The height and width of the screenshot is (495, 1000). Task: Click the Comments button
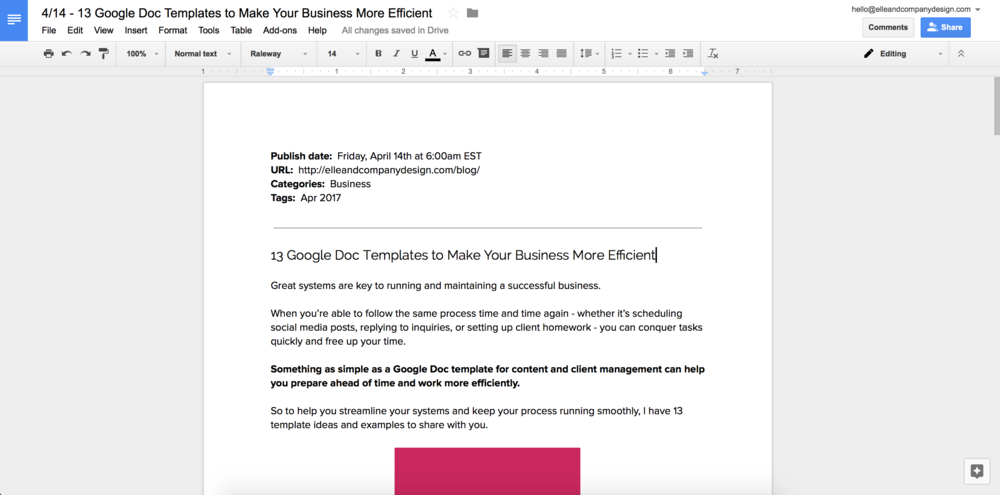[x=888, y=27]
